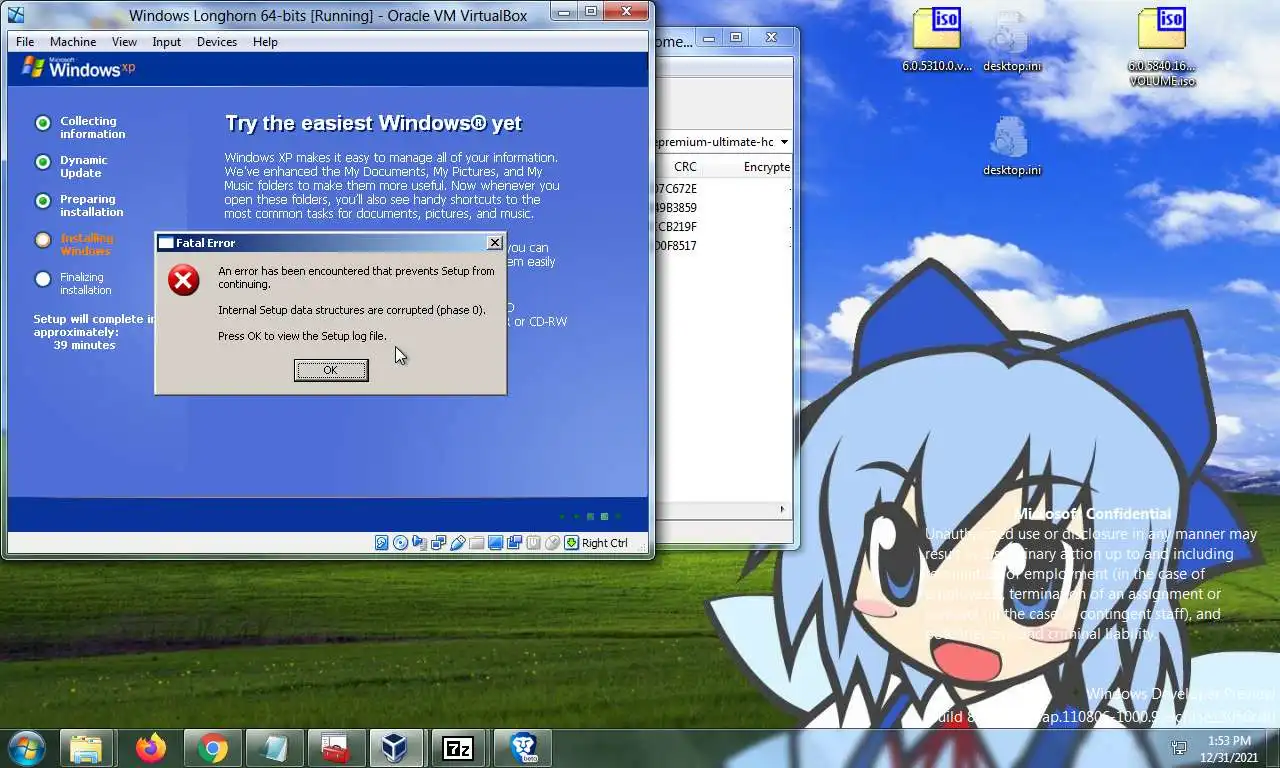Minimize the 7-Zip background window

click(x=709, y=38)
